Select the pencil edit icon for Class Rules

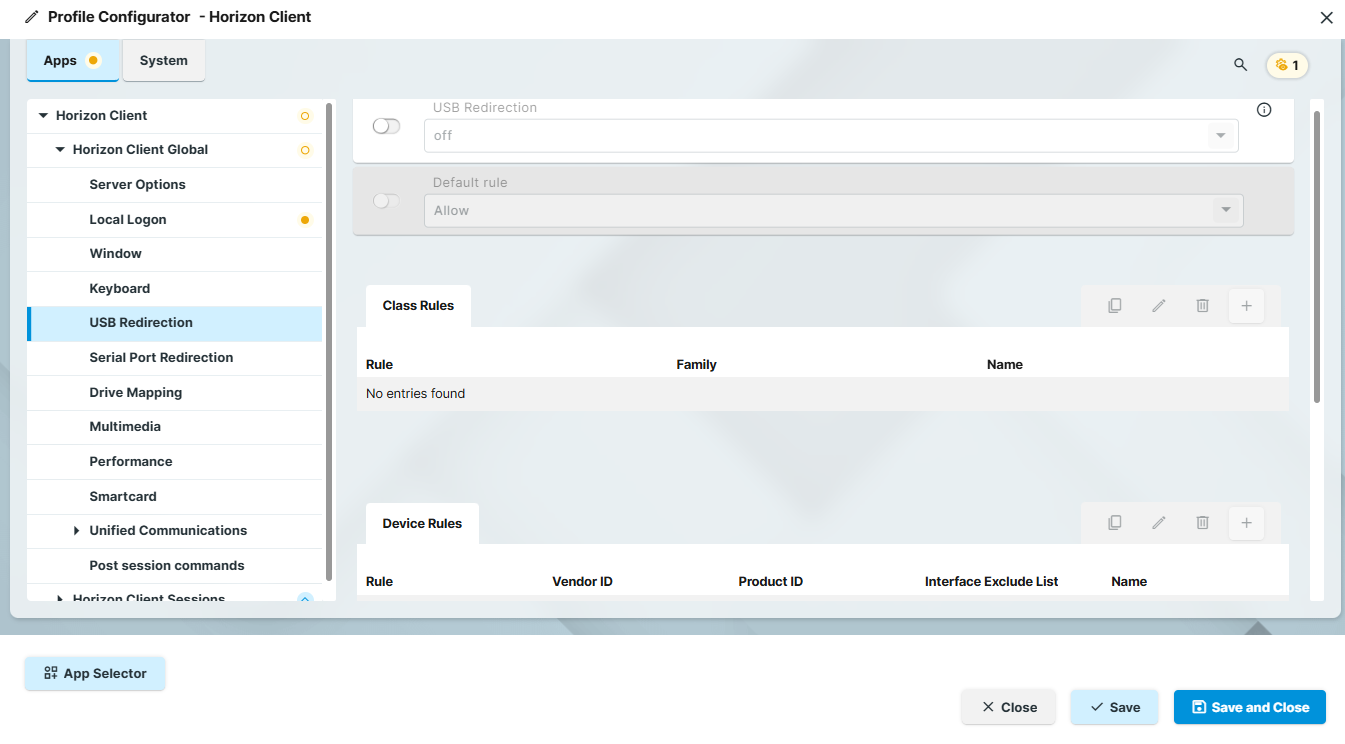[1158, 305]
